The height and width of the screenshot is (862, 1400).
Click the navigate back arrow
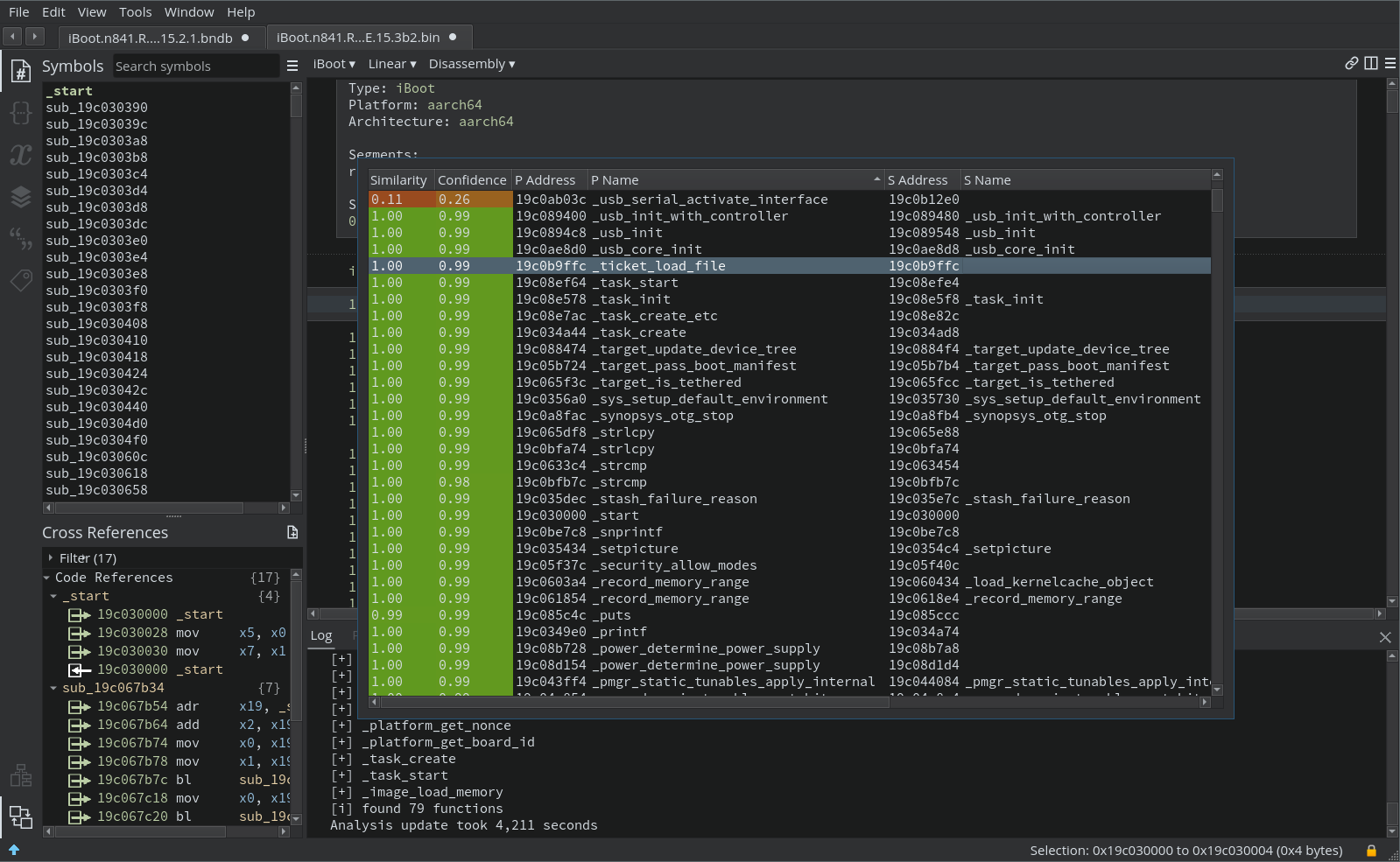[x=13, y=36]
